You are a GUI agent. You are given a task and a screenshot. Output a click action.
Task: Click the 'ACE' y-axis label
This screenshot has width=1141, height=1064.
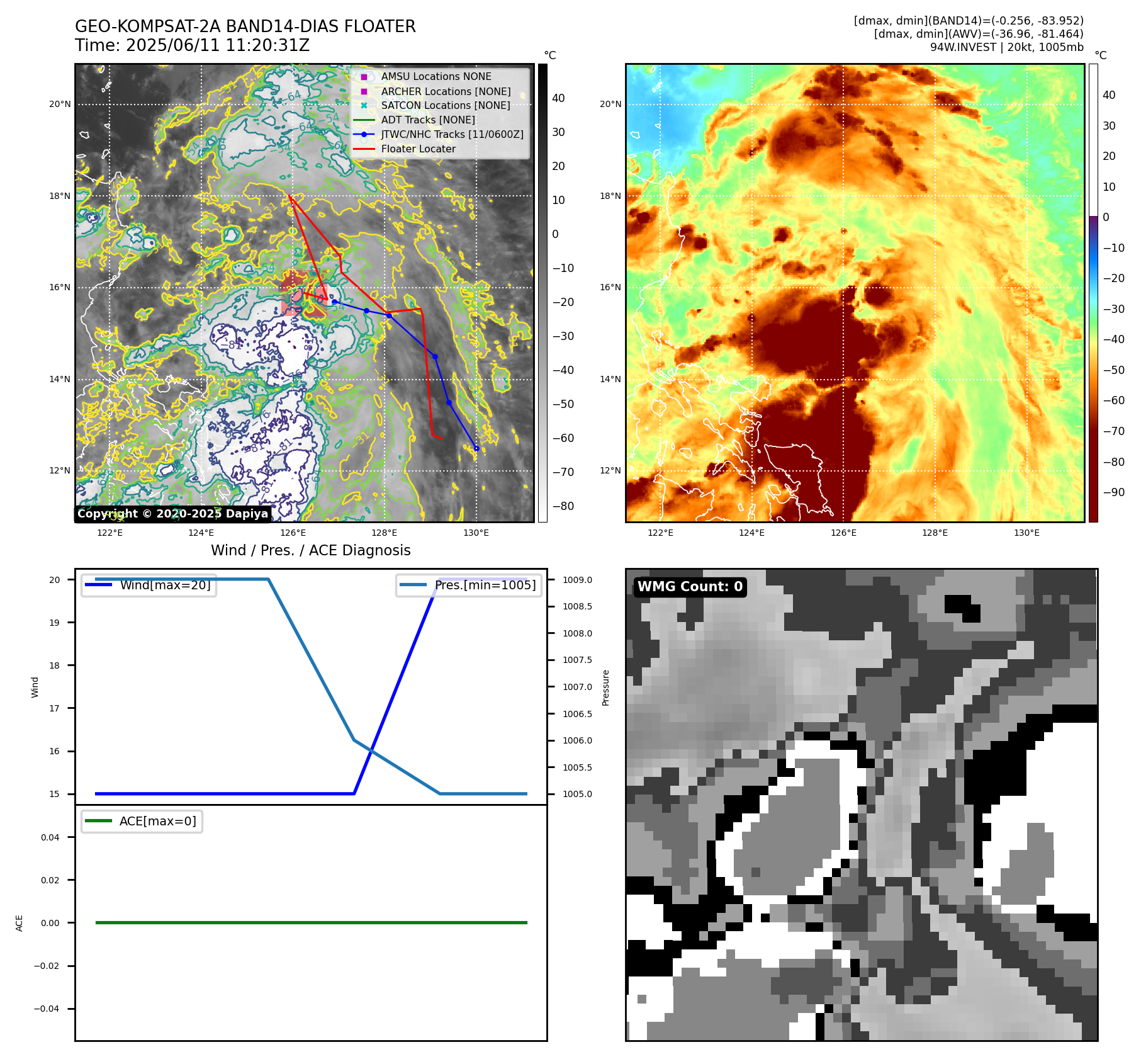(19, 923)
